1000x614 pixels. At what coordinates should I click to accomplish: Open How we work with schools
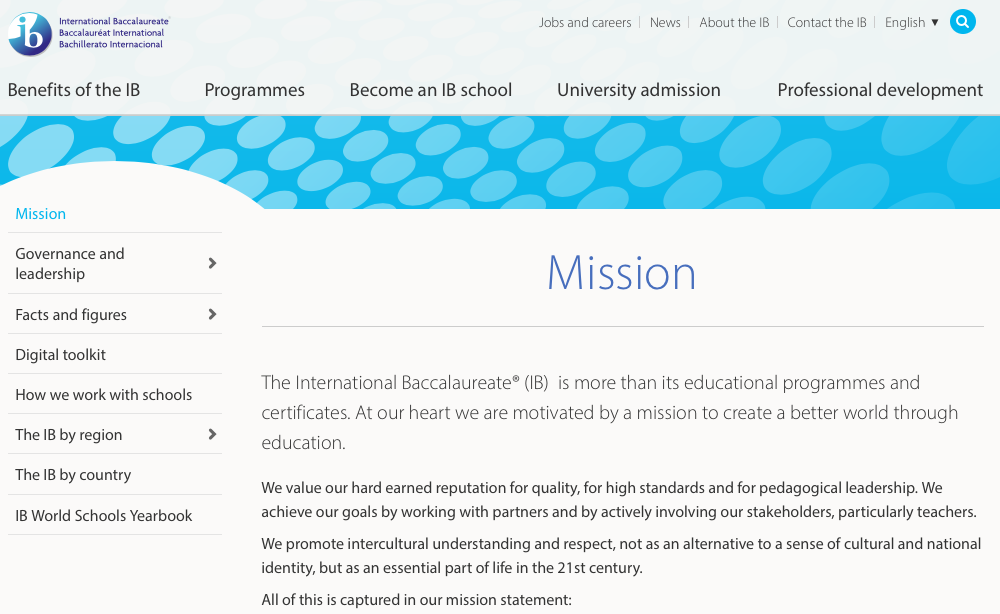click(103, 395)
